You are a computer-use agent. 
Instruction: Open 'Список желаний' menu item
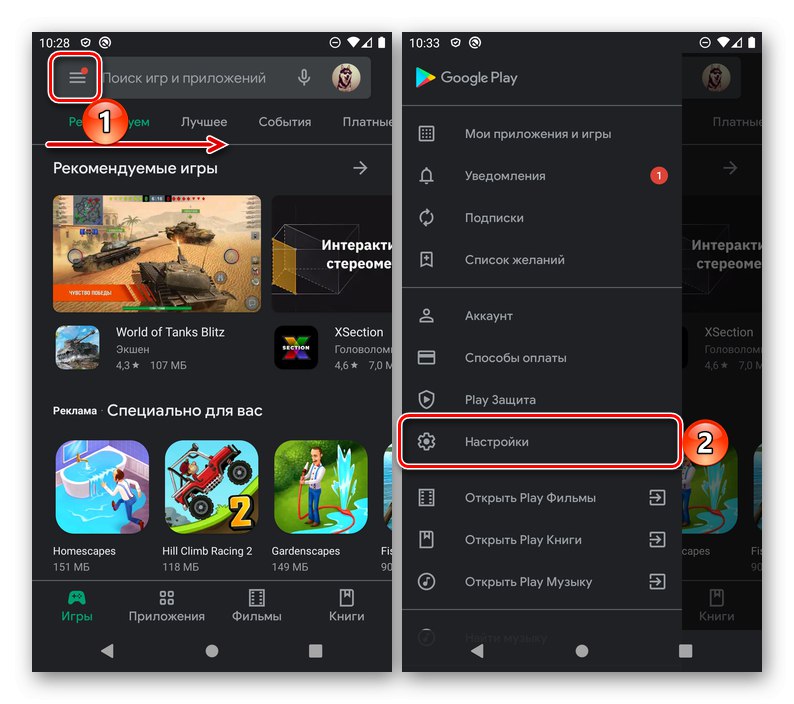542,260
